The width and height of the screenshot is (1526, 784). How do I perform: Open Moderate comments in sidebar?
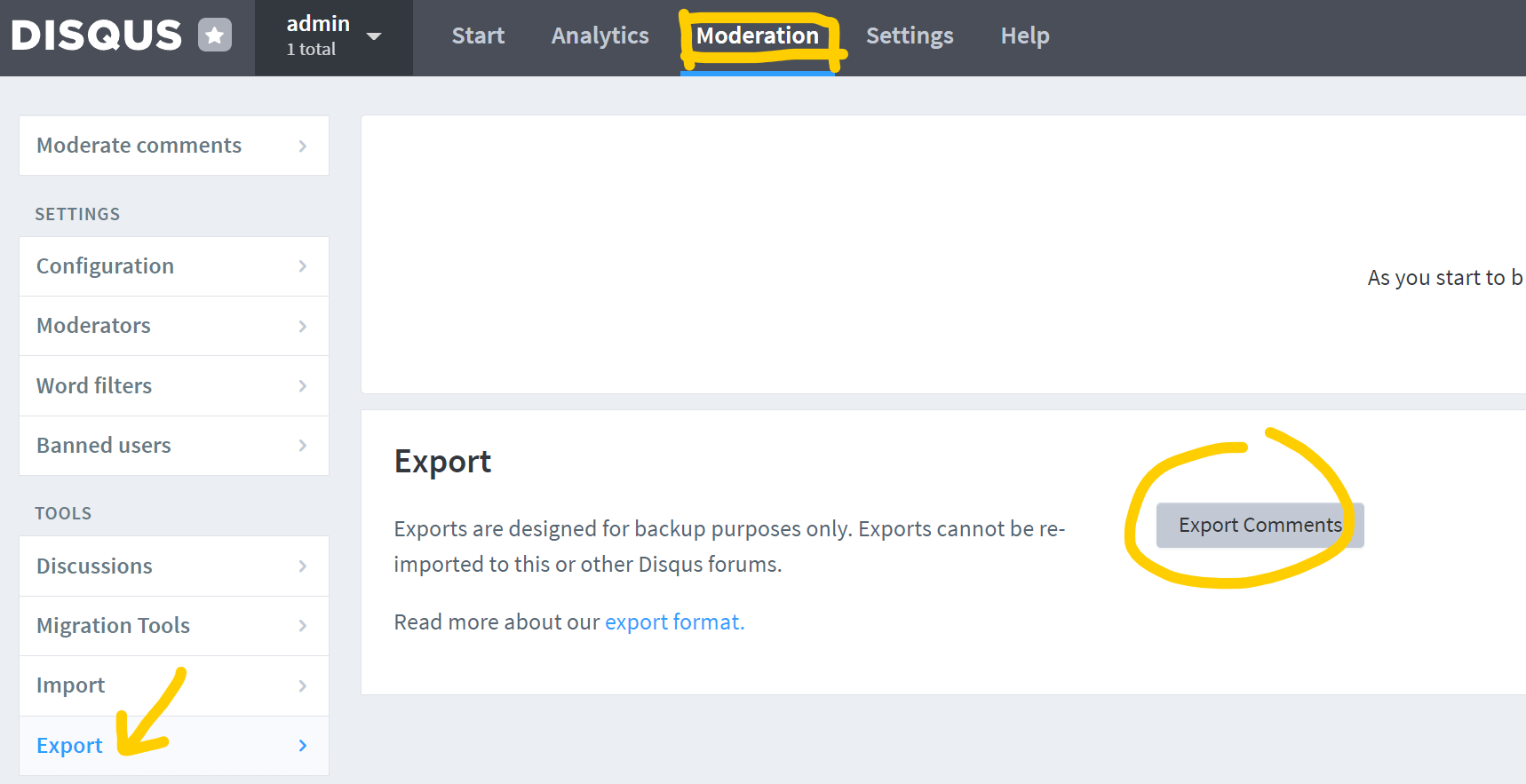click(139, 146)
